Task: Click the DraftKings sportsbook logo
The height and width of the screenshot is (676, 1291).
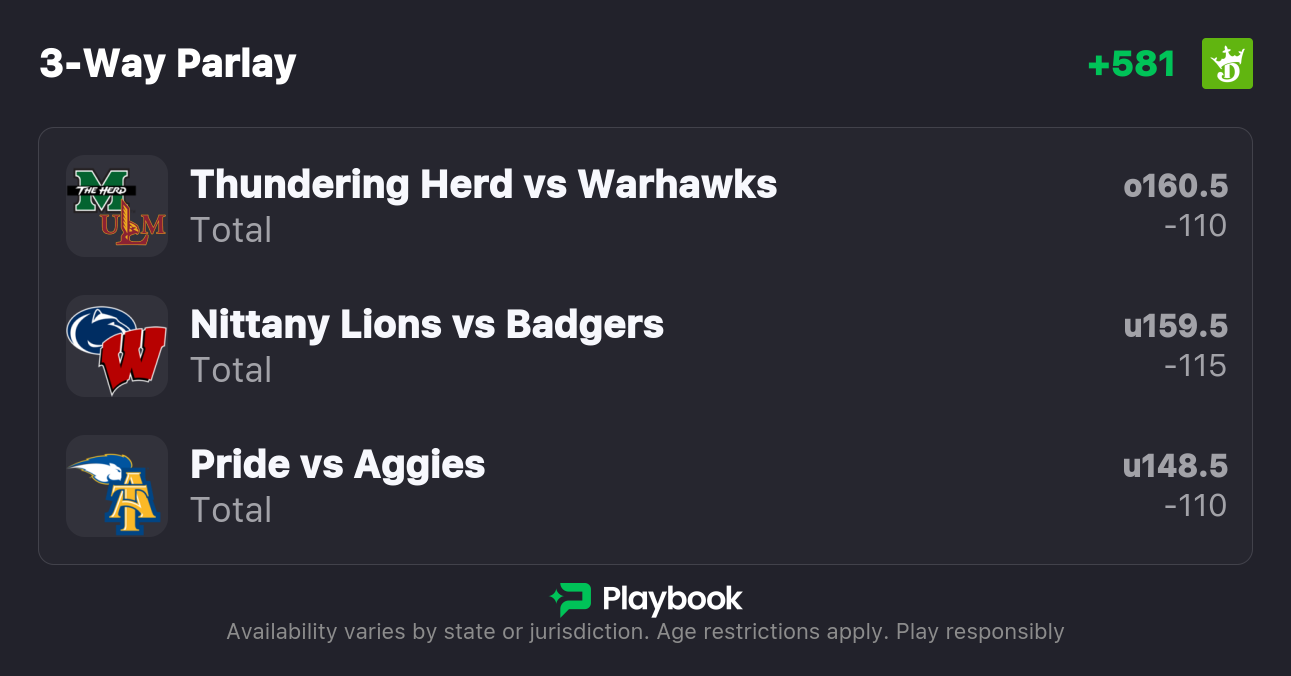Action: click(1226, 64)
